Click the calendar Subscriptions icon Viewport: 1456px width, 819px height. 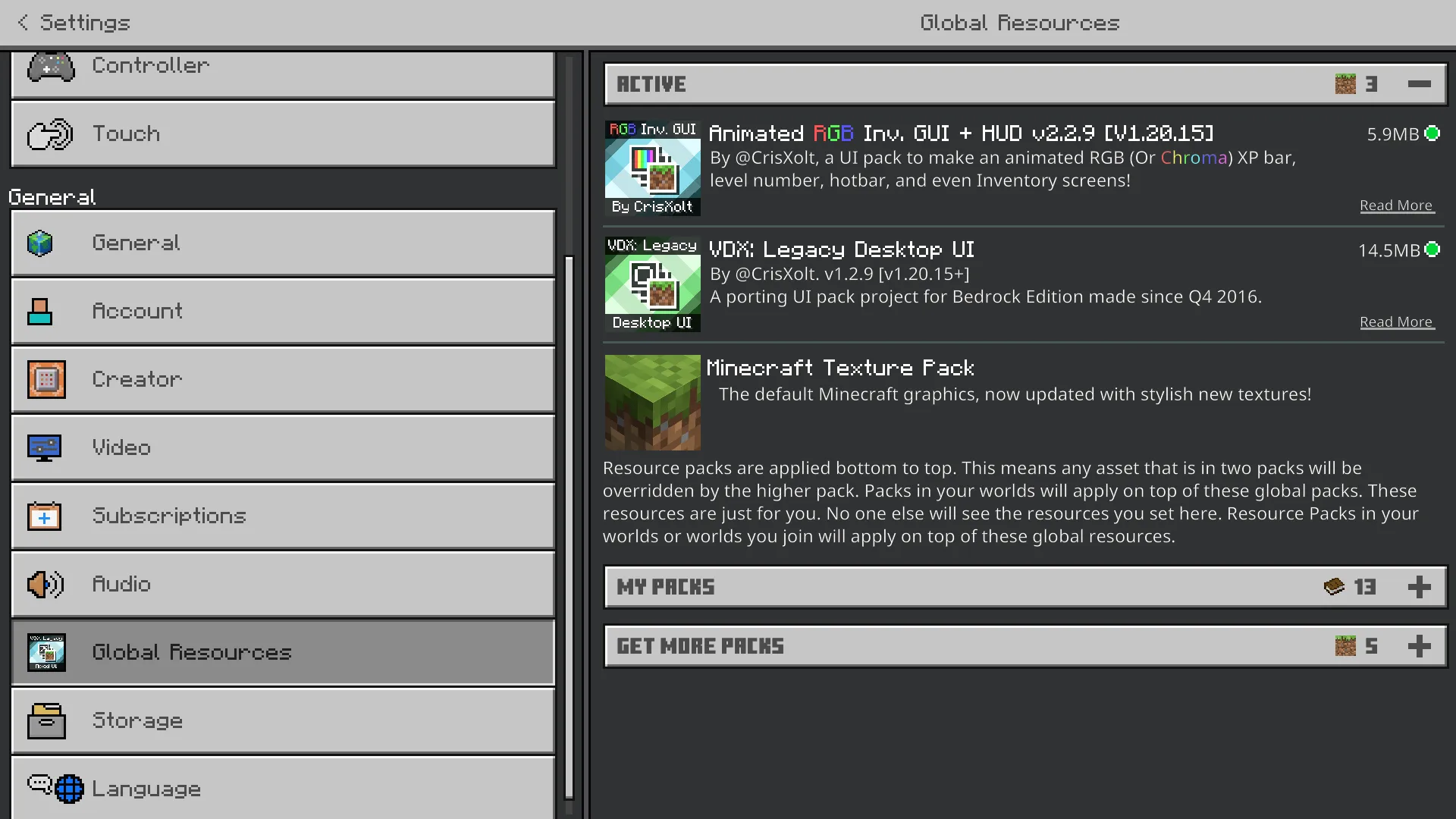(x=44, y=516)
